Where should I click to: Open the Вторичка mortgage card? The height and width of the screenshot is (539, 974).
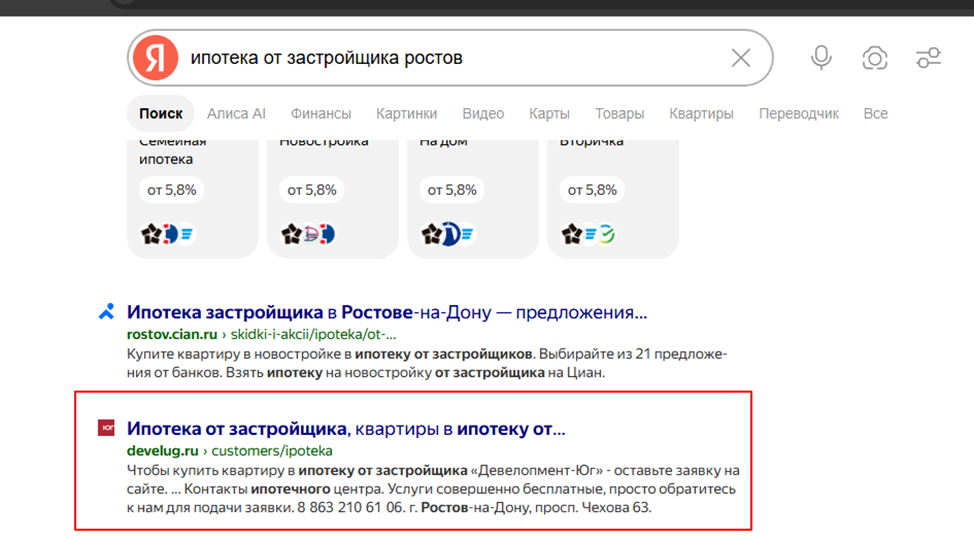[x=613, y=199]
